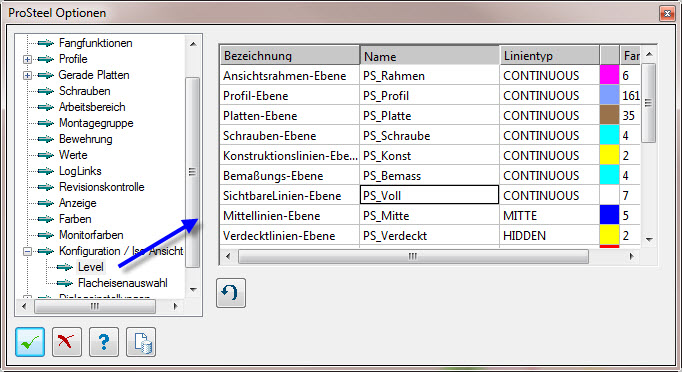
Task: Select Montagegruppe in the tree
Action: tap(96, 123)
